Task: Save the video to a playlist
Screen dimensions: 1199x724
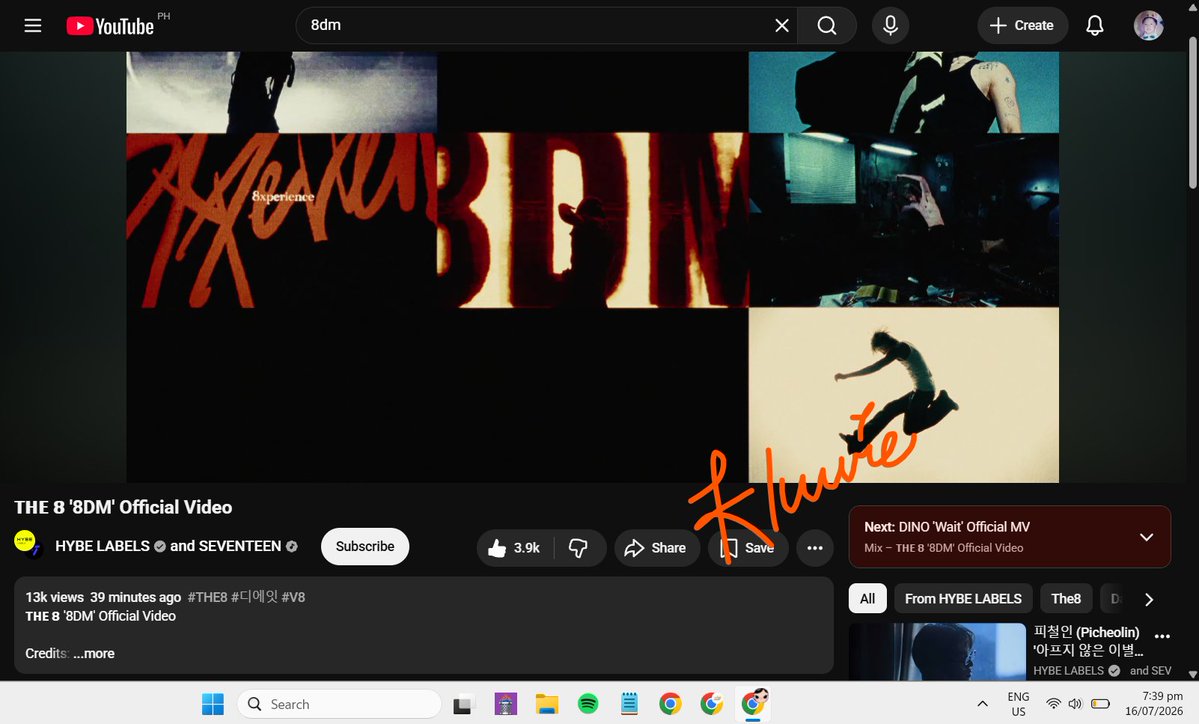Action: (x=748, y=548)
